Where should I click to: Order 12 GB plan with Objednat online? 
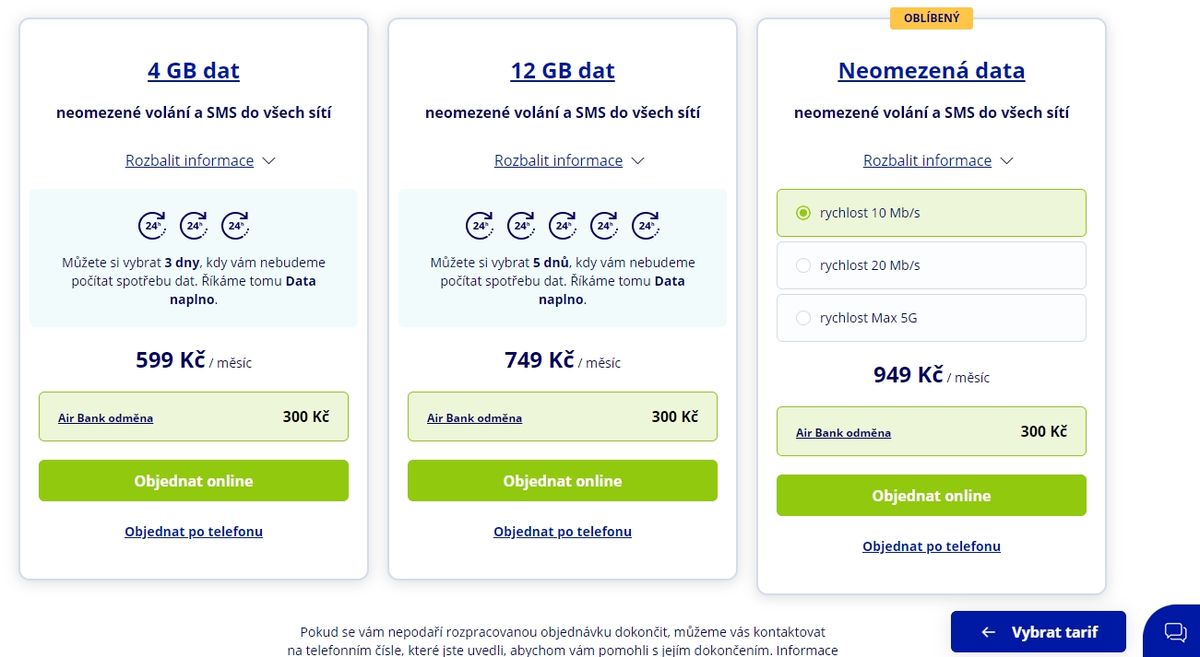[x=563, y=481]
